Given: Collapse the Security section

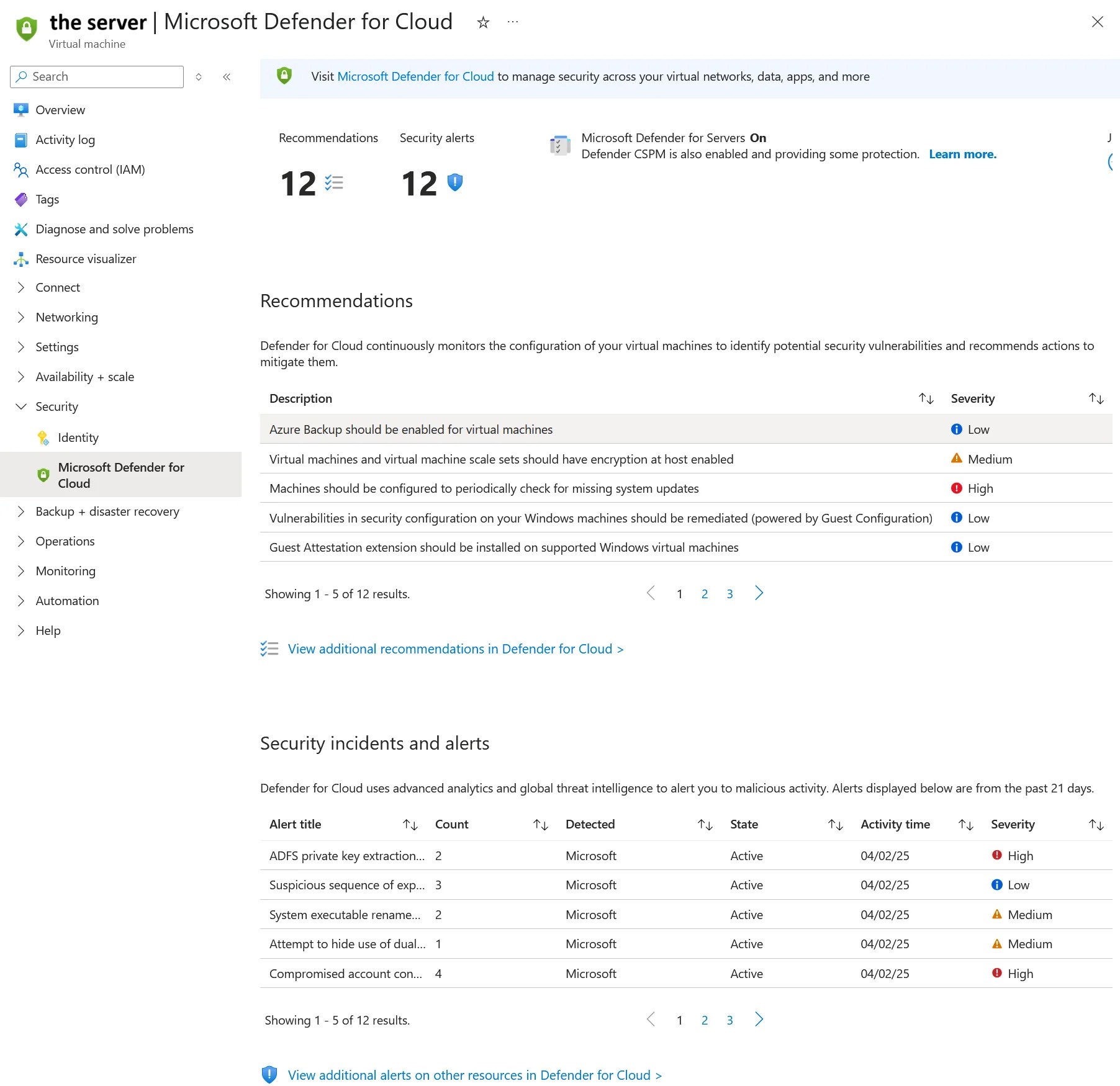Looking at the screenshot, I should tap(21, 406).
